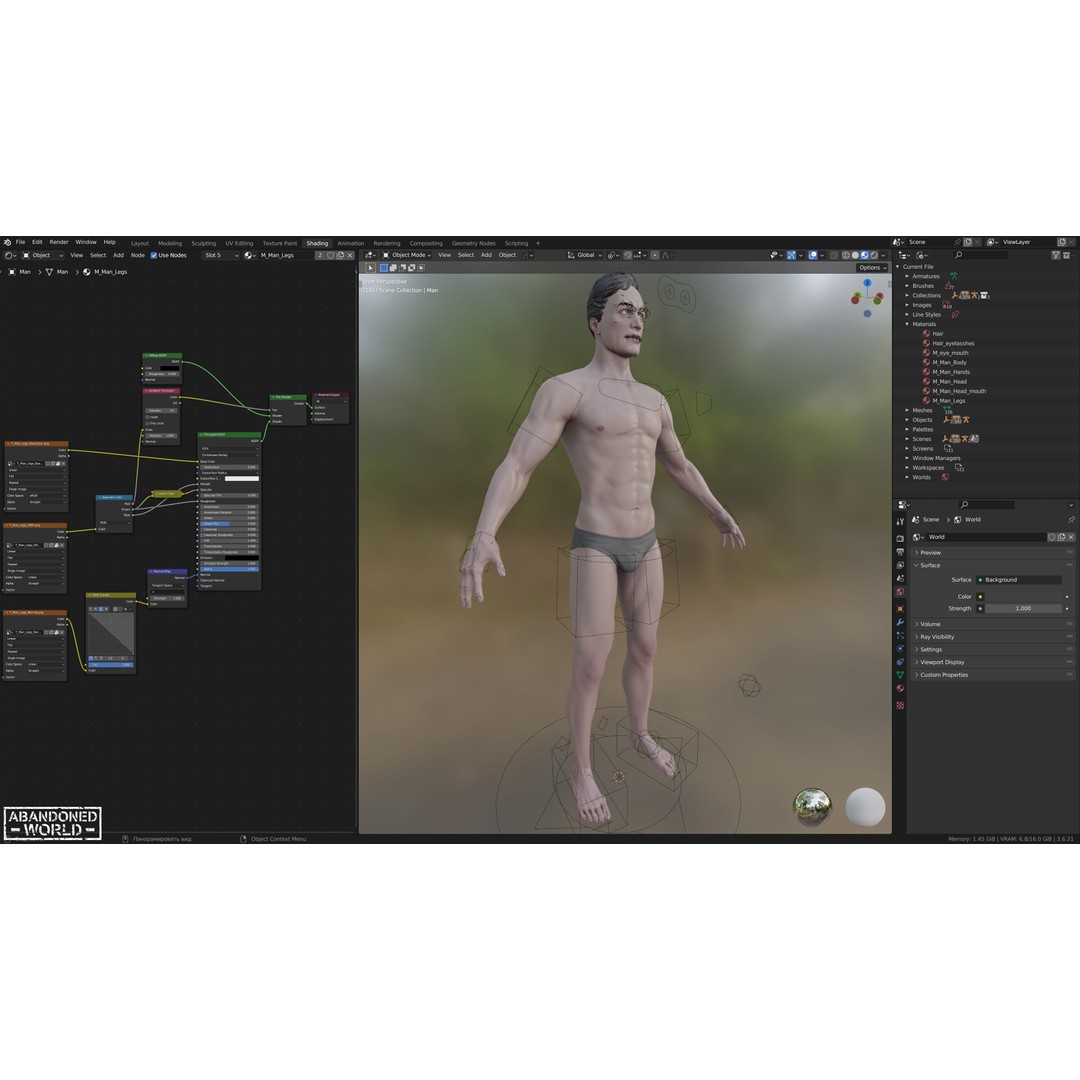Pin the properties editor context
This screenshot has height=1080, width=1080.
click(x=1071, y=519)
